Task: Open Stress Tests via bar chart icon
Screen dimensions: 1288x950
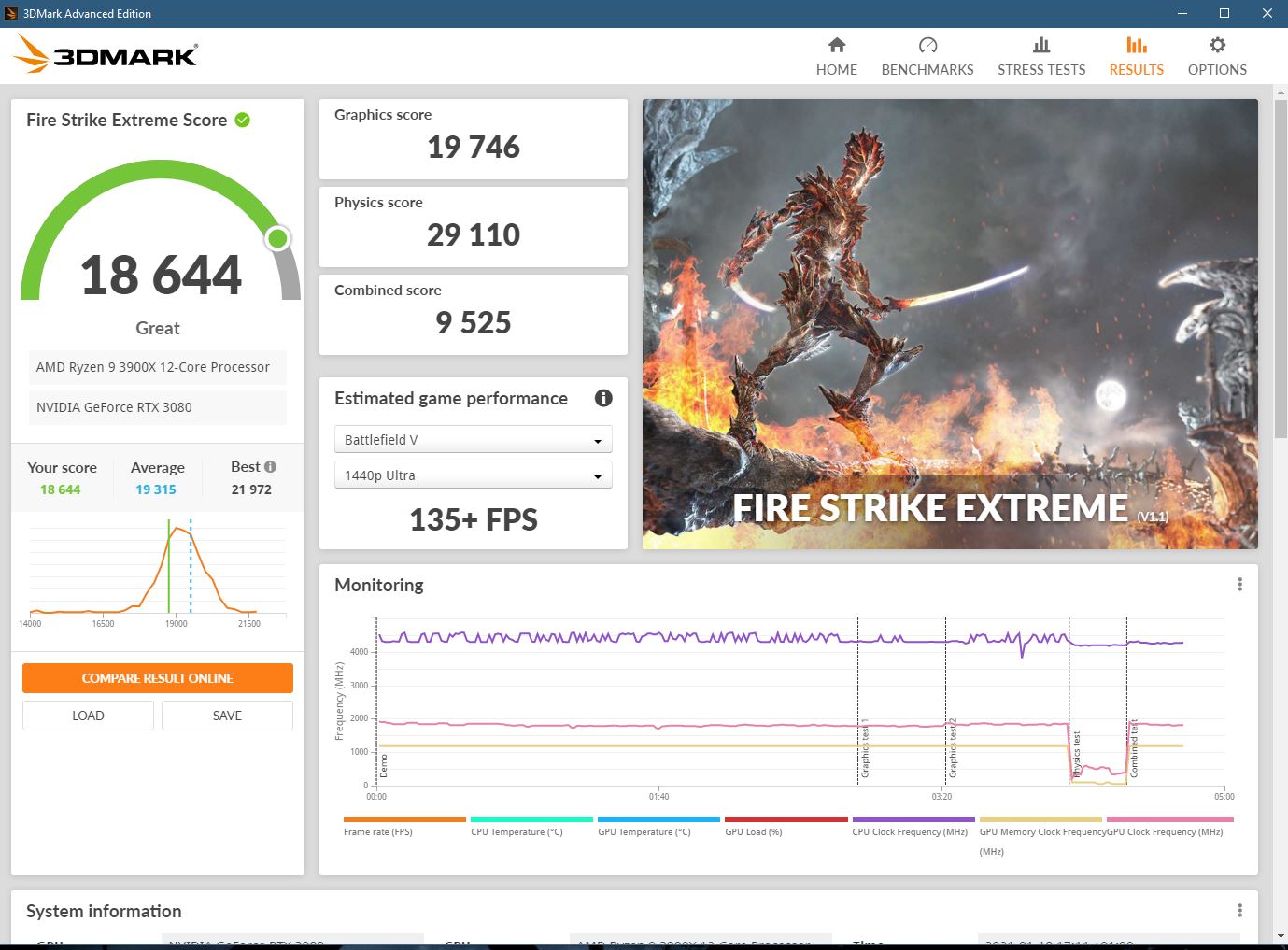Action: coord(1040,46)
